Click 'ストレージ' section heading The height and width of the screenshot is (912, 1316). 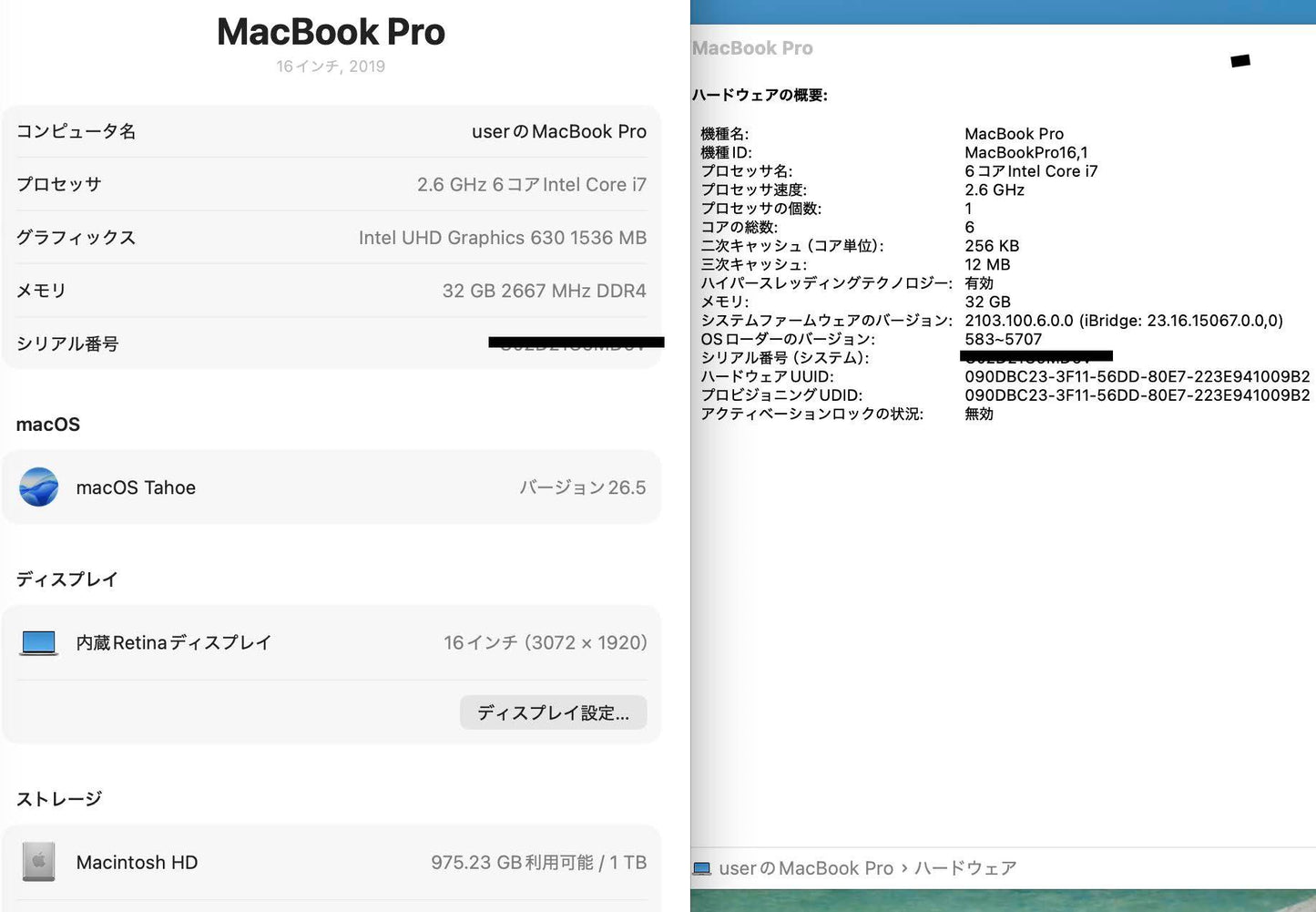[59, 799]
